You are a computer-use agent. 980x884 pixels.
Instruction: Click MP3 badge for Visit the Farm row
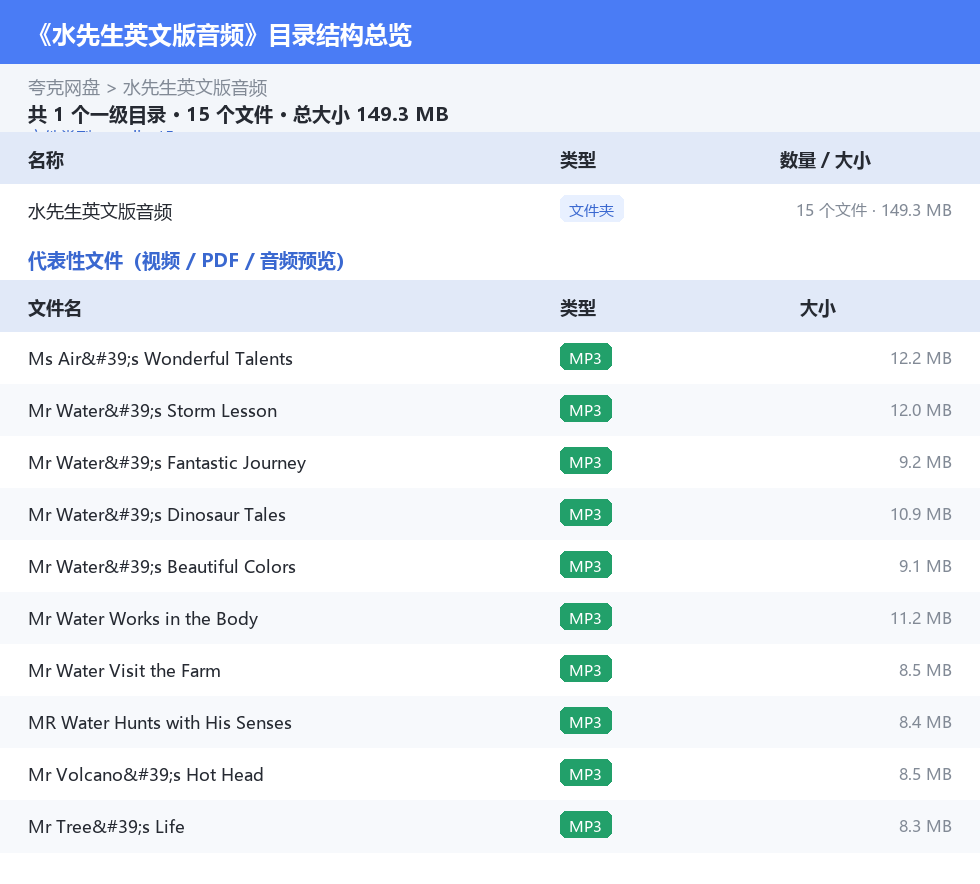pos(586,669)
